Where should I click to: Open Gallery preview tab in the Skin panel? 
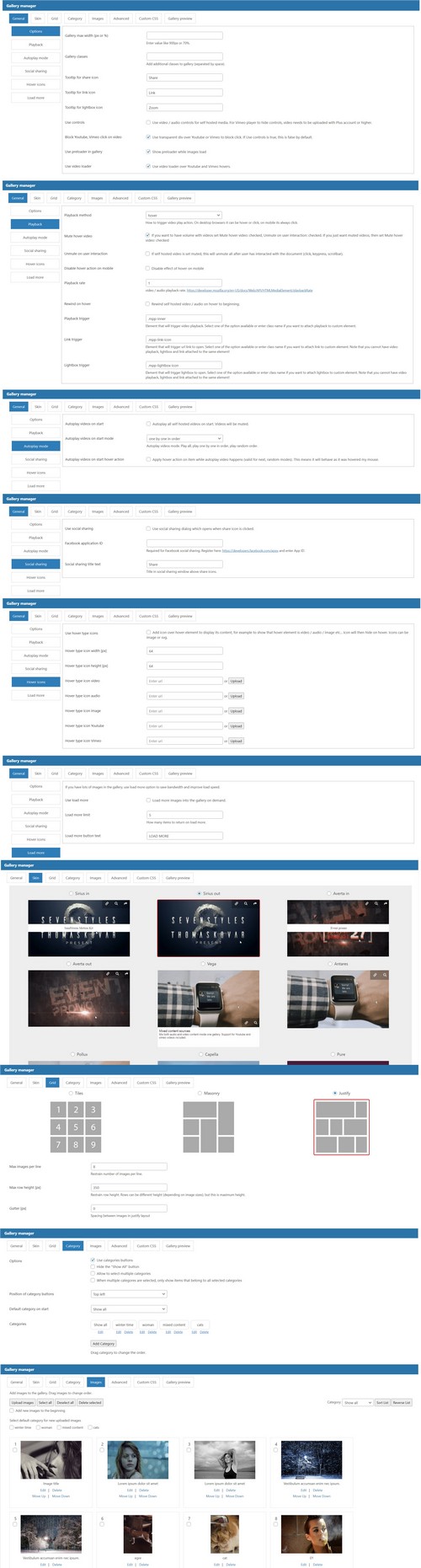click(x=178, y=877)
